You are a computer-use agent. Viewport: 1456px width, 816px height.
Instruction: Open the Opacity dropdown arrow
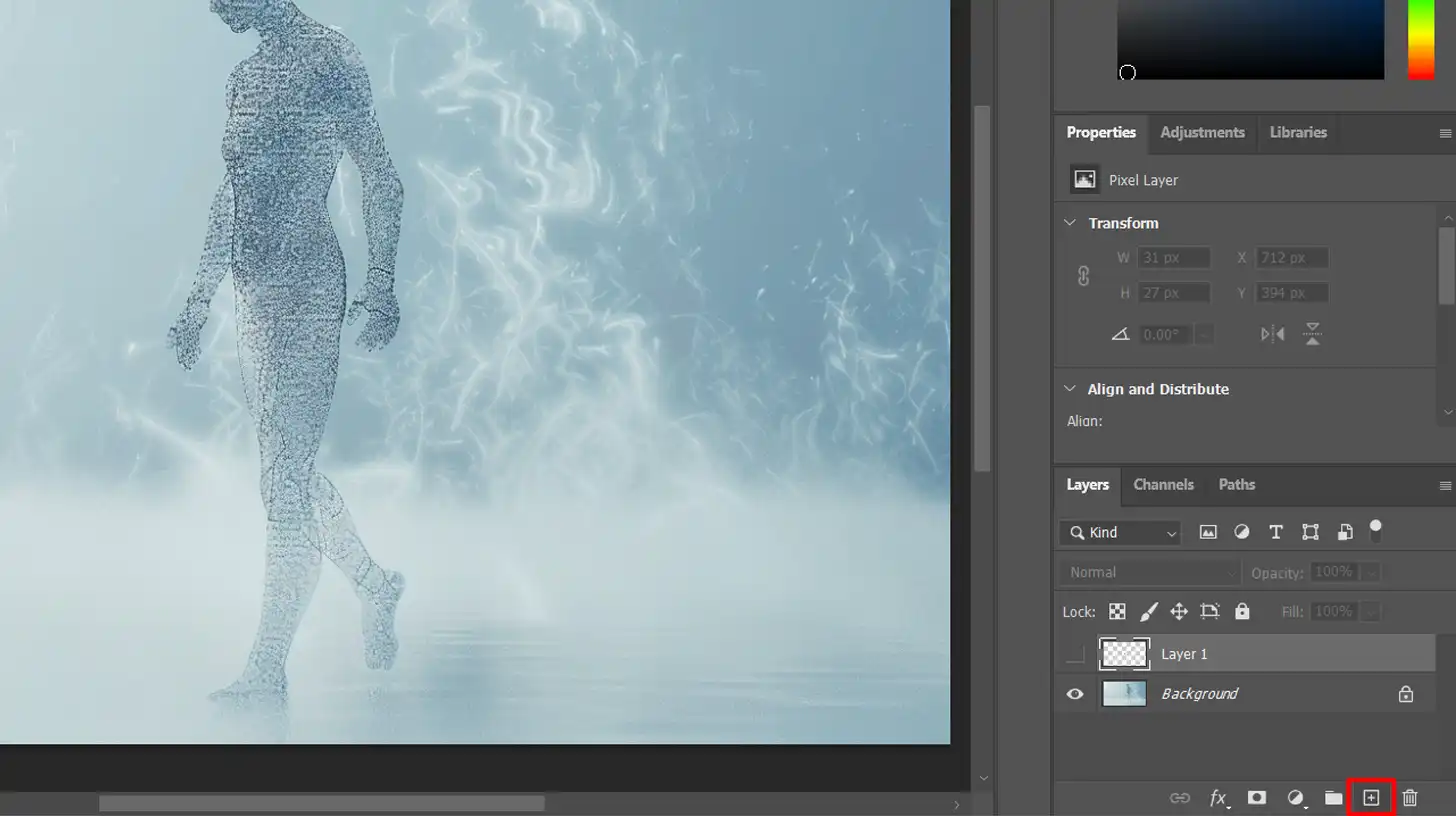[1370, 573]
